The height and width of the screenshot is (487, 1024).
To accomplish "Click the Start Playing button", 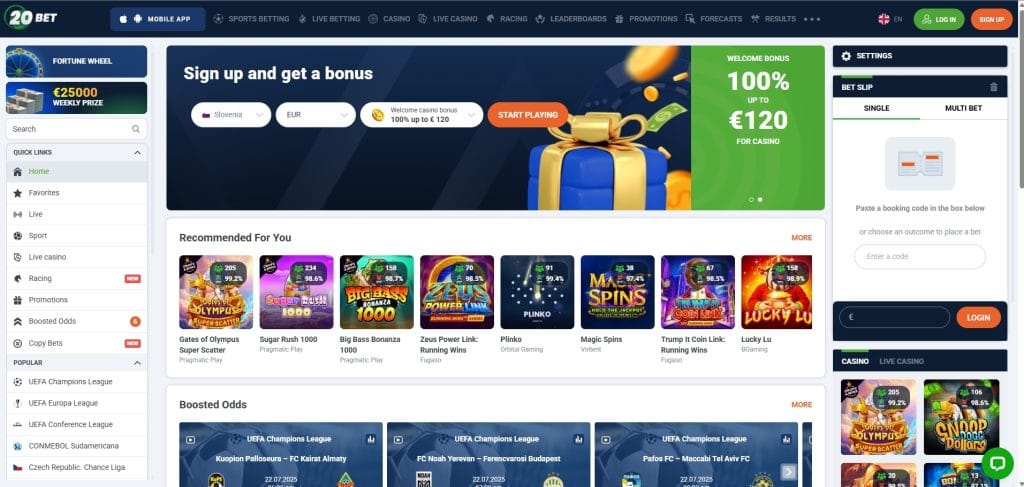I will tap(528, 115).
